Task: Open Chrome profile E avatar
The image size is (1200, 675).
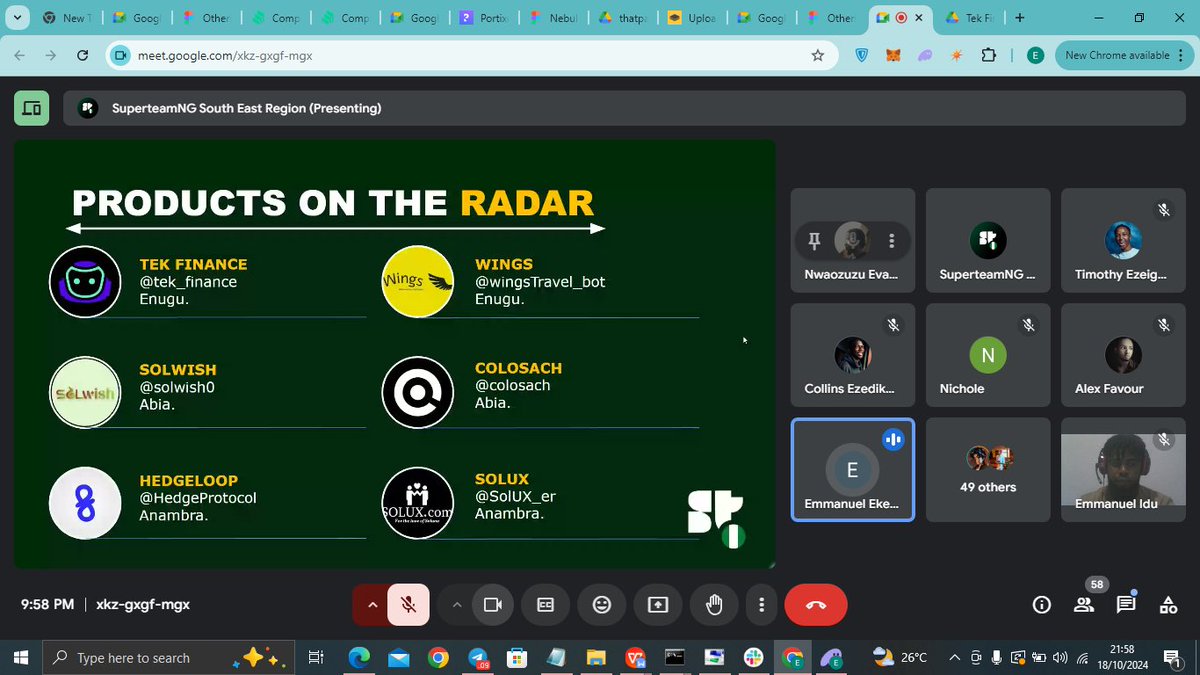Action: (1035, 56)
